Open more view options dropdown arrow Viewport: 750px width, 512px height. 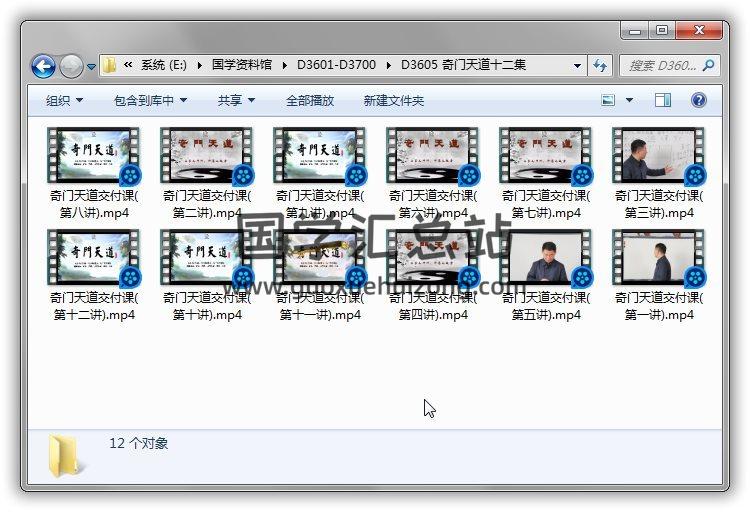[x=629, y=100]
